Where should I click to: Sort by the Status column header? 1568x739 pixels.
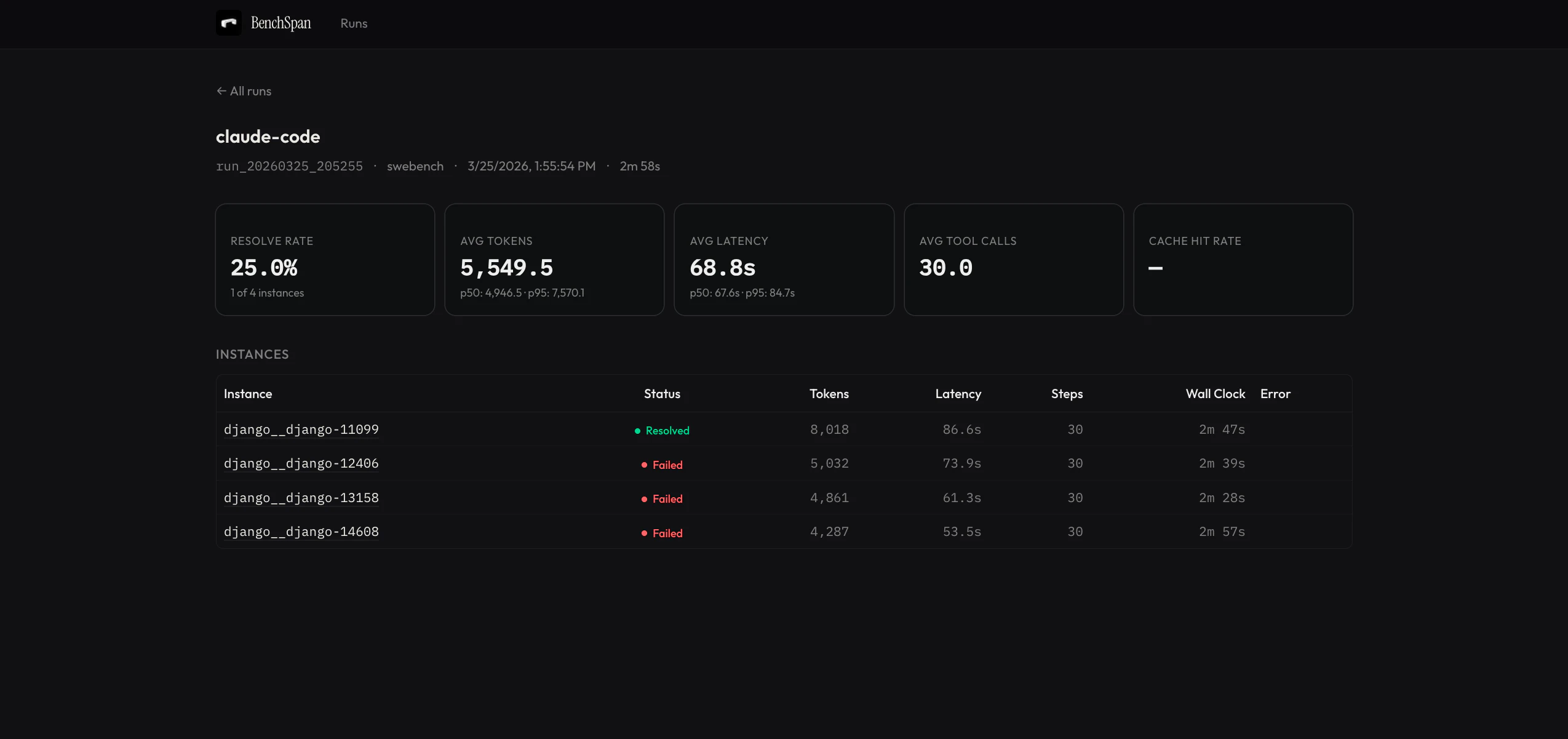[662, 394]
